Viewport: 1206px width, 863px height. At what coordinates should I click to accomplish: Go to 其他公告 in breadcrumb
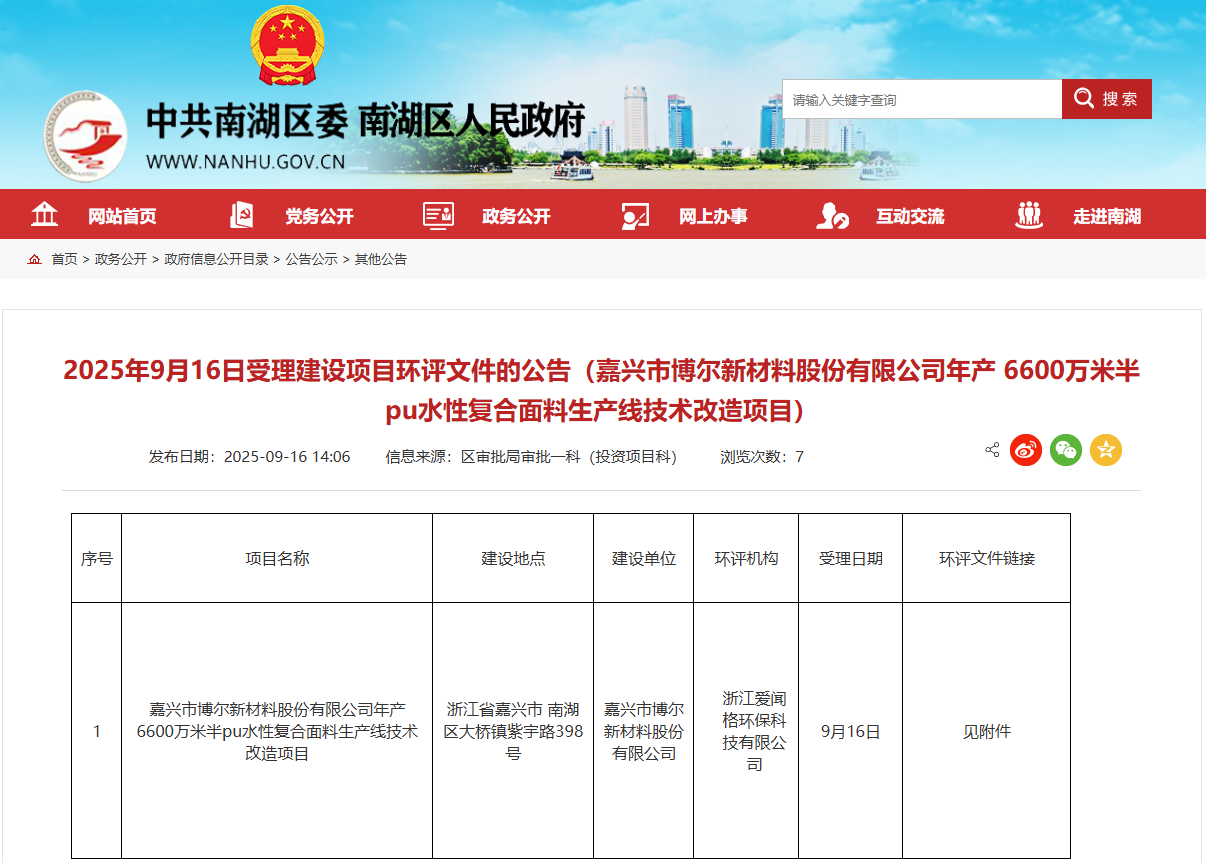381,259
